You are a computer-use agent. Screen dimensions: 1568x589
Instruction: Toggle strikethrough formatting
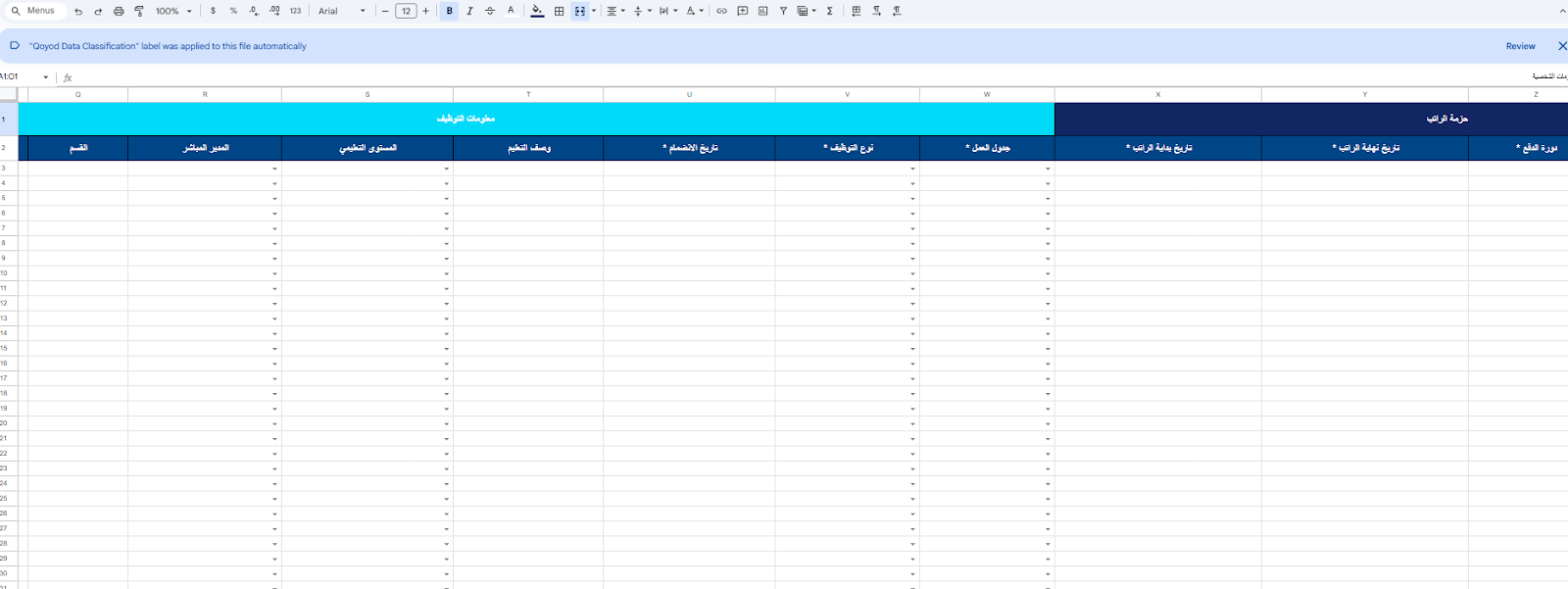490,11
